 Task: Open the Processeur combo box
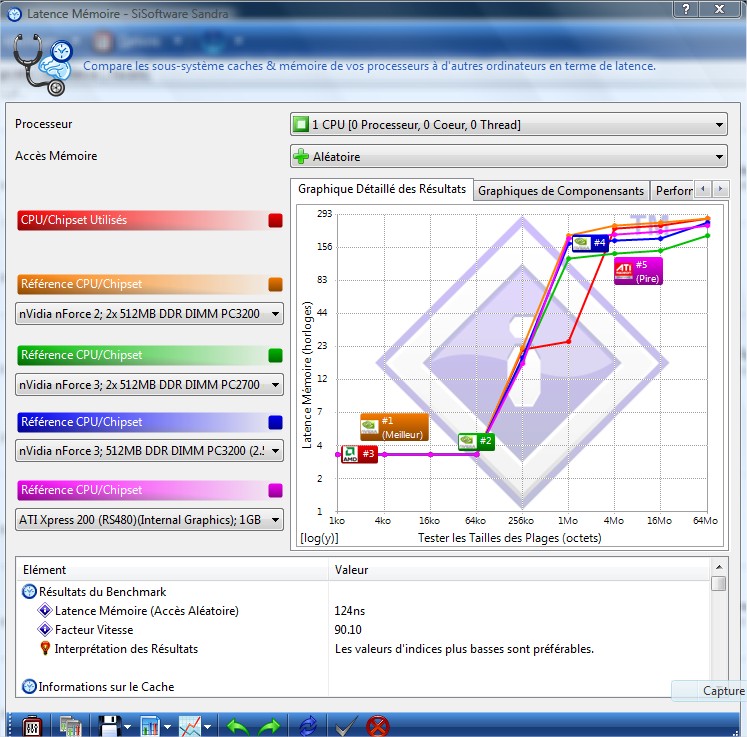pos(508,124)
